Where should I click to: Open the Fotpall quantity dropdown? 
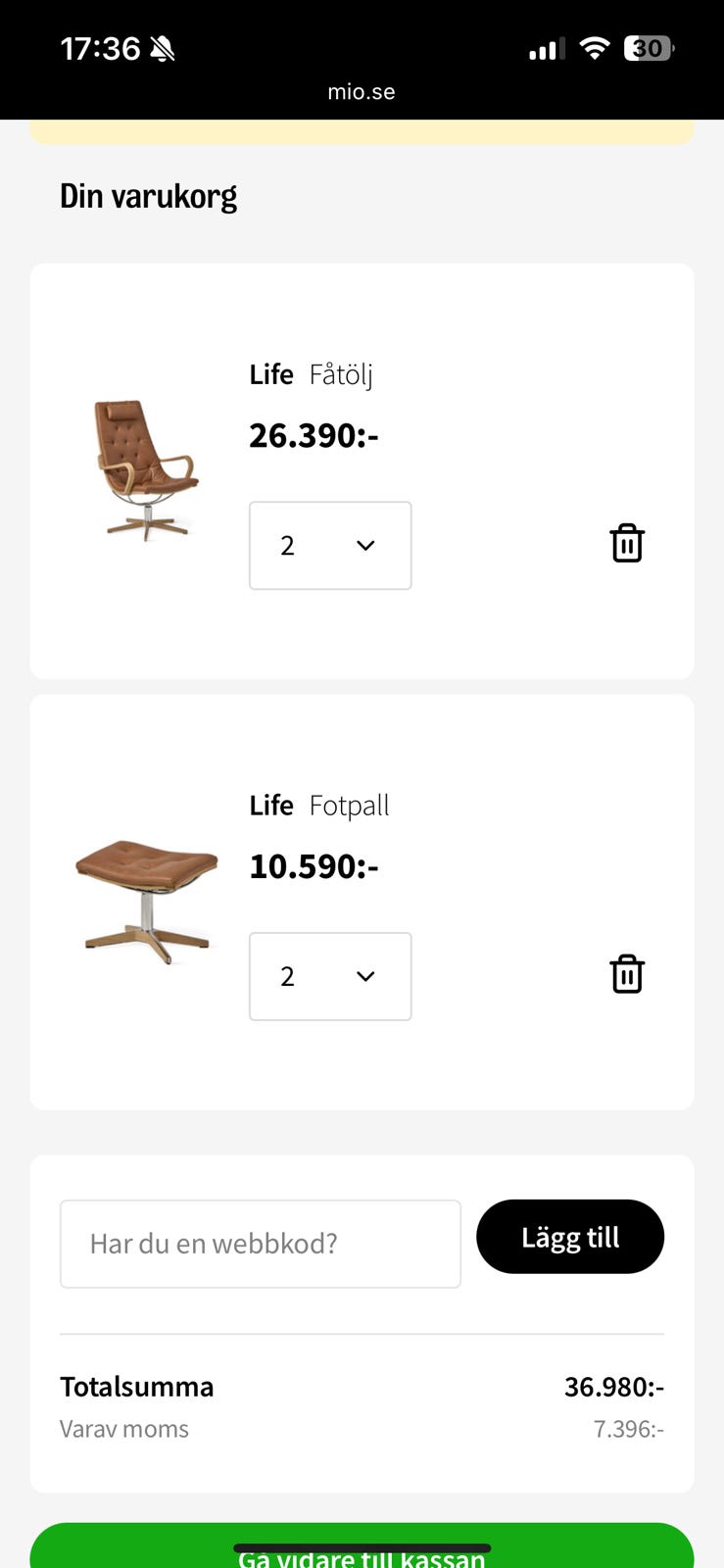pyautogui.click(x=330, y=976)
